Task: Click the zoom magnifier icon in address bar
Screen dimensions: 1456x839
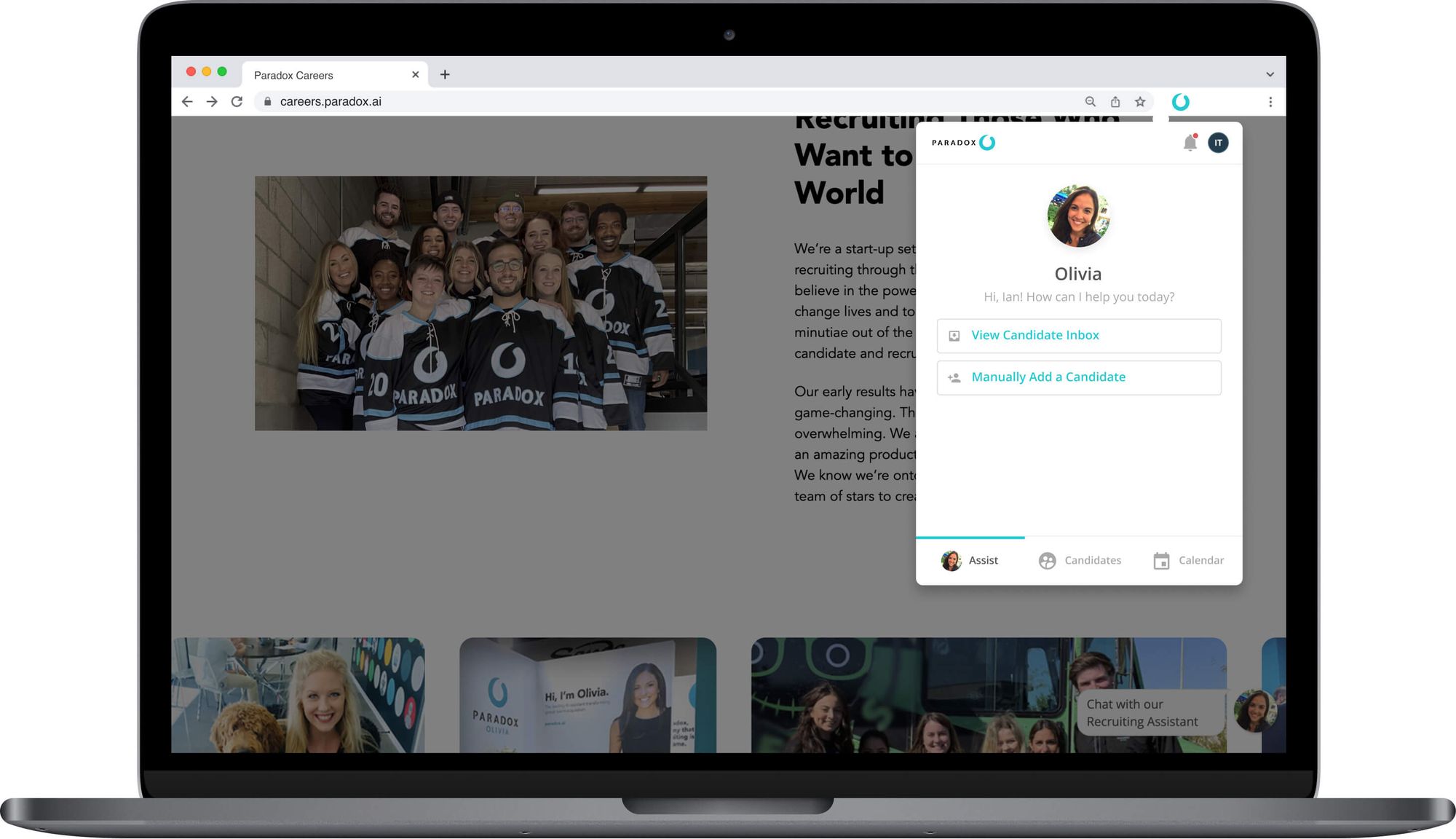Action: click(x=1090, y=102)
